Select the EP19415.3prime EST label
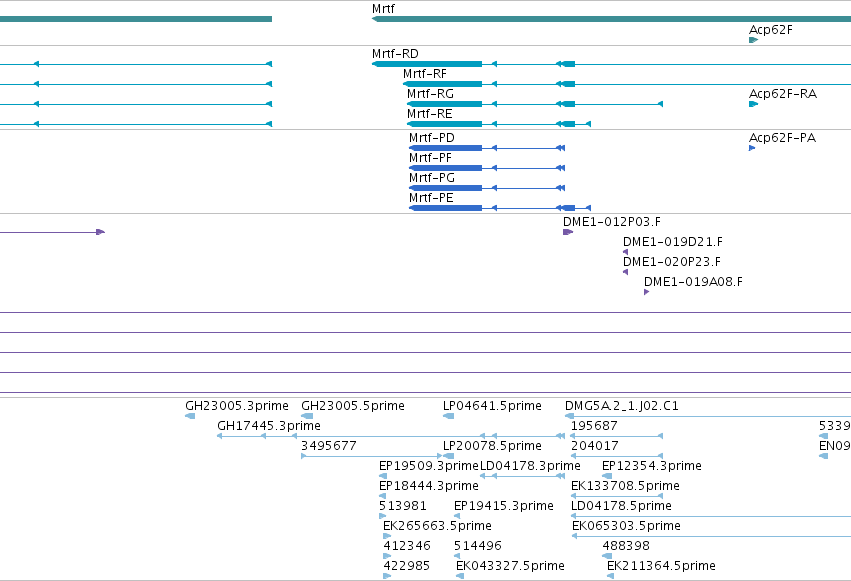The height and width of the screenshot is (581, 851). (504, 506)
